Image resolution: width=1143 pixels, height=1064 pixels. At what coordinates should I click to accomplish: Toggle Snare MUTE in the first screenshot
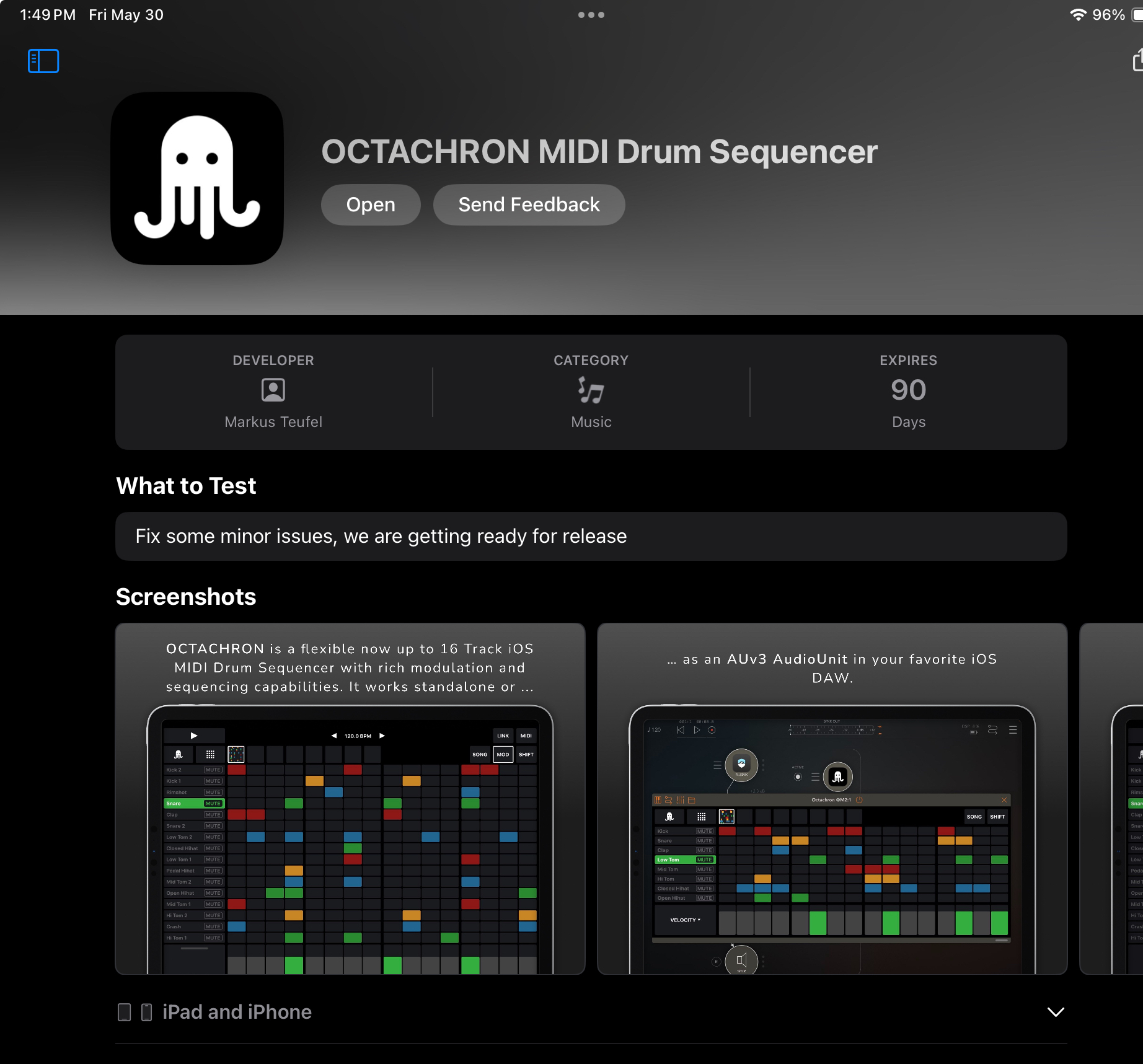tap(213, 804)
